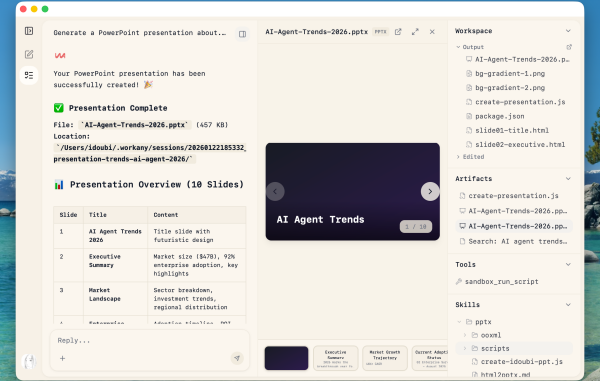Click the AI-Agent-Trends-2026.pptx file name in chat
Image resolution: width=600 pixels, height=381 pixels.
135,125
